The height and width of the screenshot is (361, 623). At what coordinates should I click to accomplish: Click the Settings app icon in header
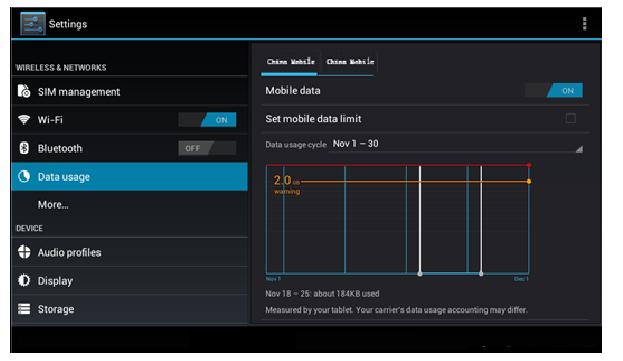[x=33, y=24]
